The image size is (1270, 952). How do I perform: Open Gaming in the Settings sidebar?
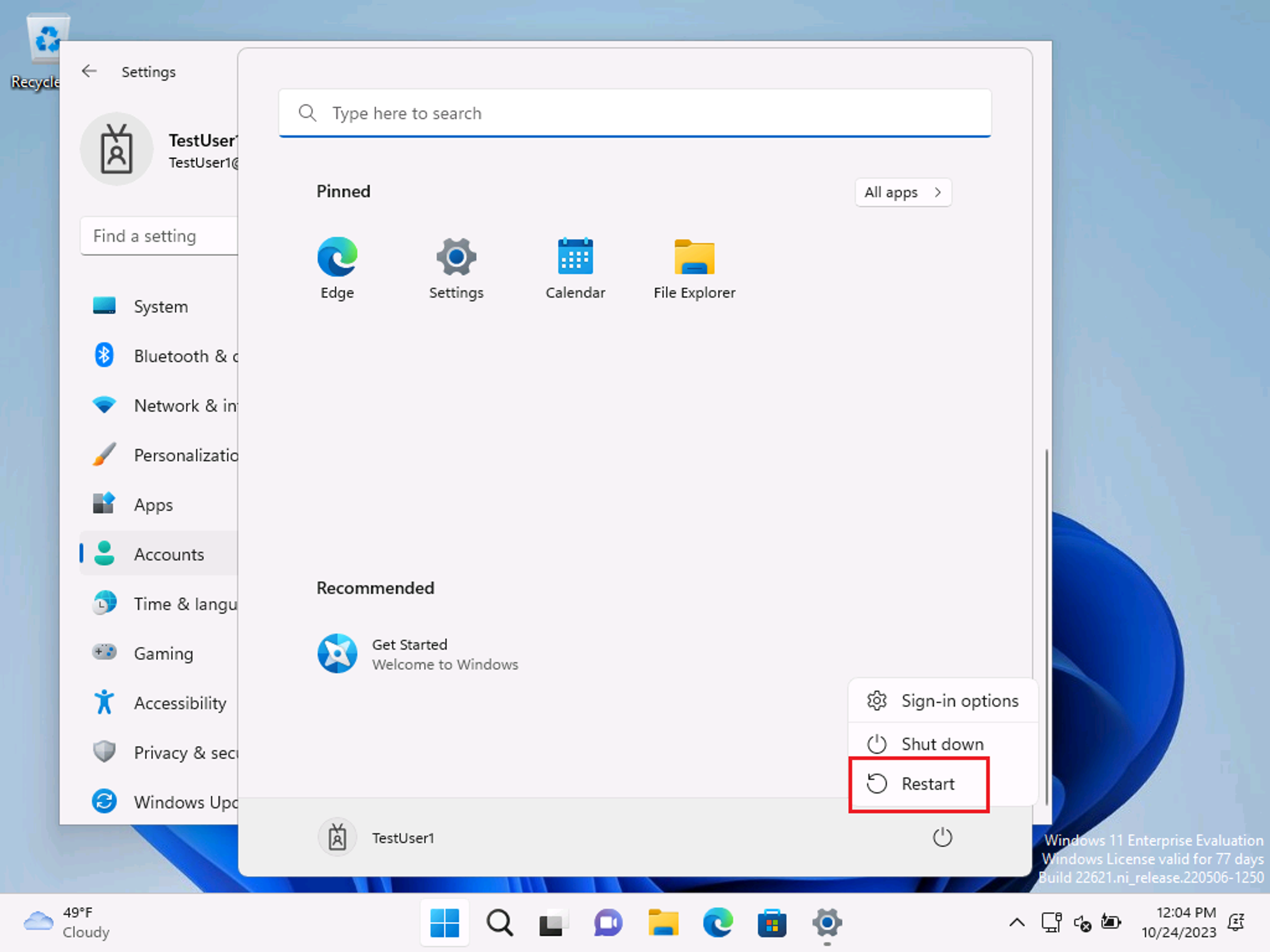click(x=159, y=654)
